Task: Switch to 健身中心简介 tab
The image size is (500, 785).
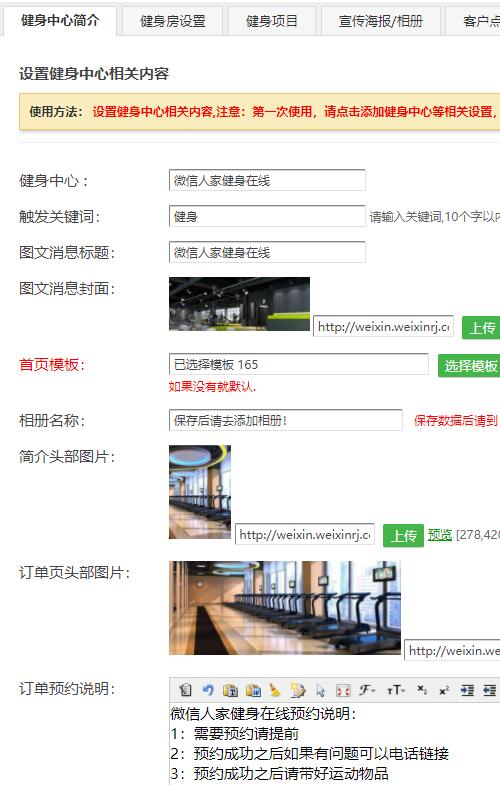Action: coord(60,21)
